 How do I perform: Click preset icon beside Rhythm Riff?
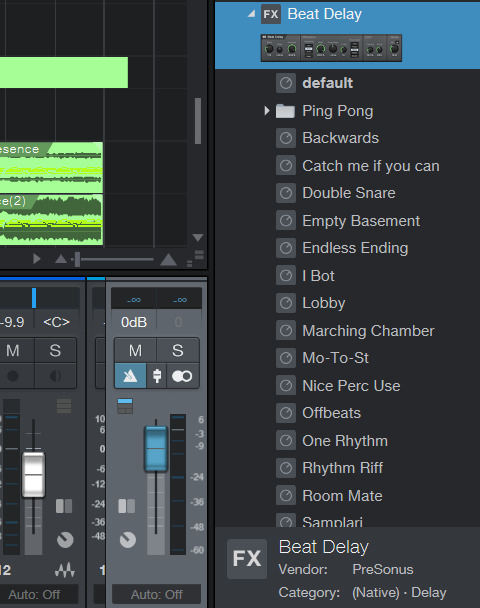286,468
